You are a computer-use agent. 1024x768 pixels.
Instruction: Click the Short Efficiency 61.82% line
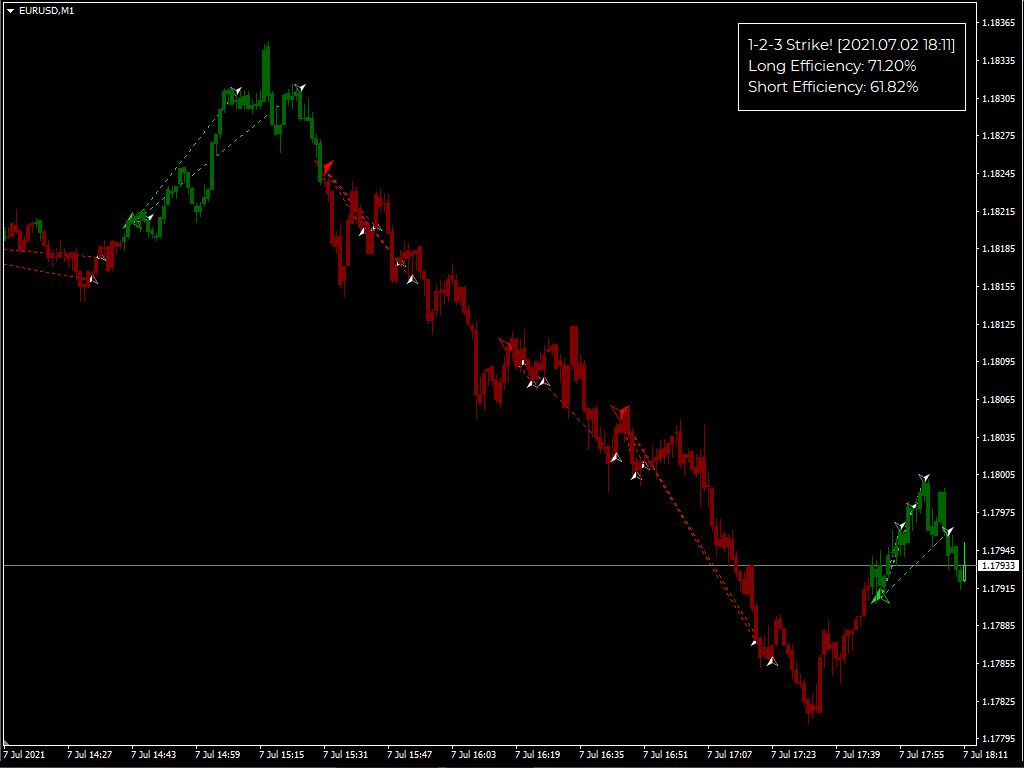pyautogui.click(x=833, y=87)
